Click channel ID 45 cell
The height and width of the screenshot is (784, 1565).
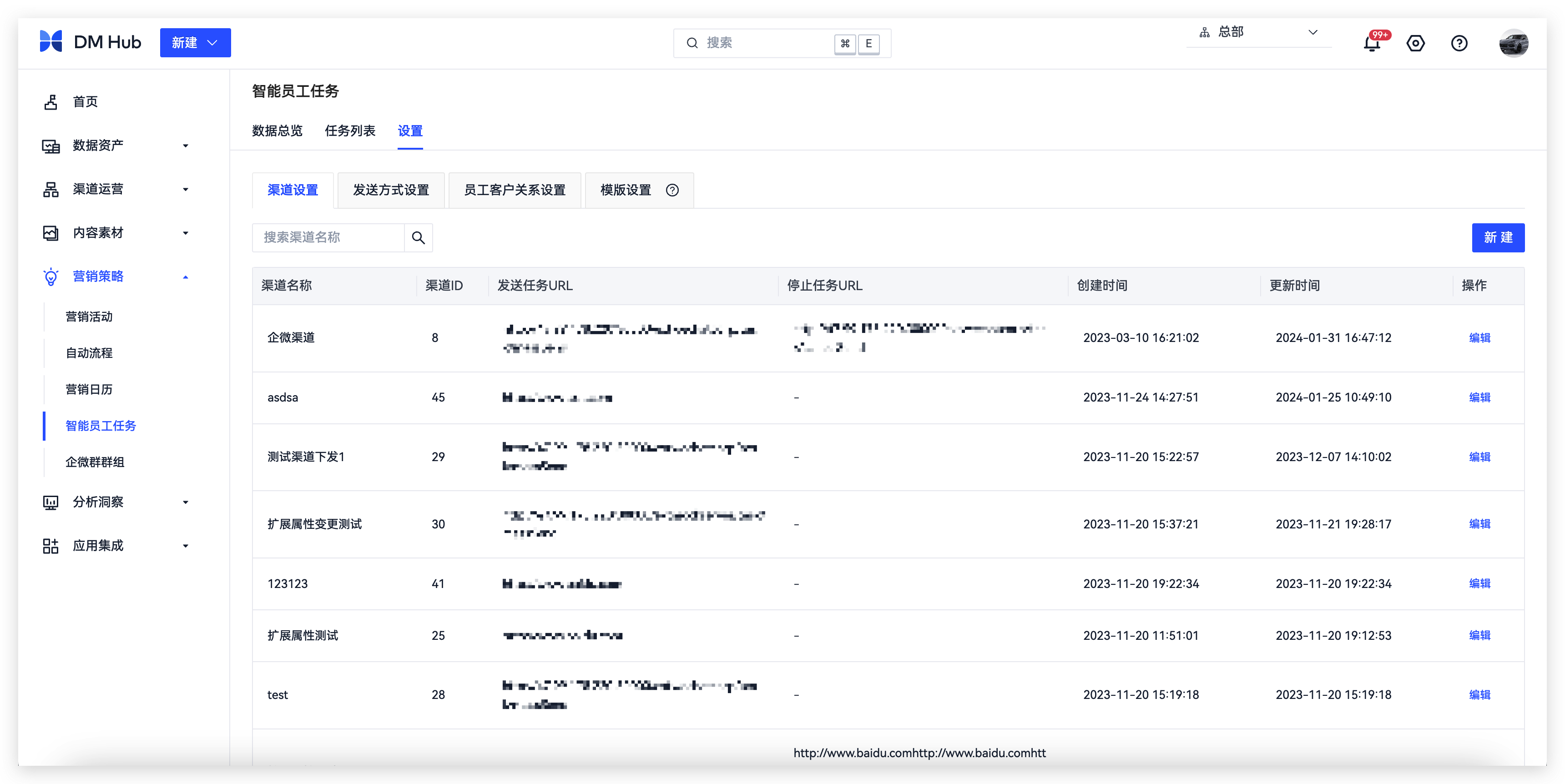click(438, 397)
